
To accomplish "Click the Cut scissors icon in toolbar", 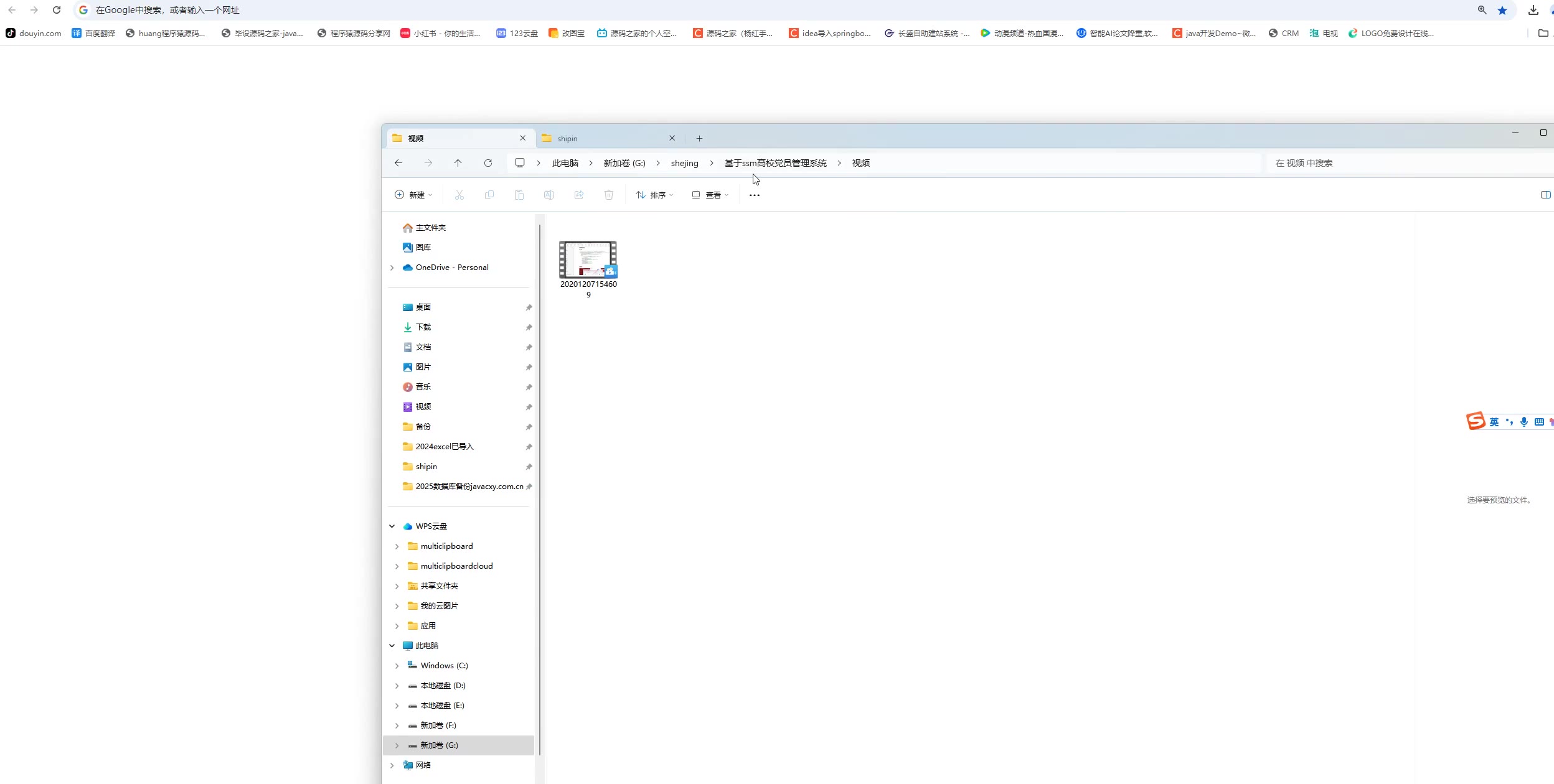I will click(x=459, y=195).
